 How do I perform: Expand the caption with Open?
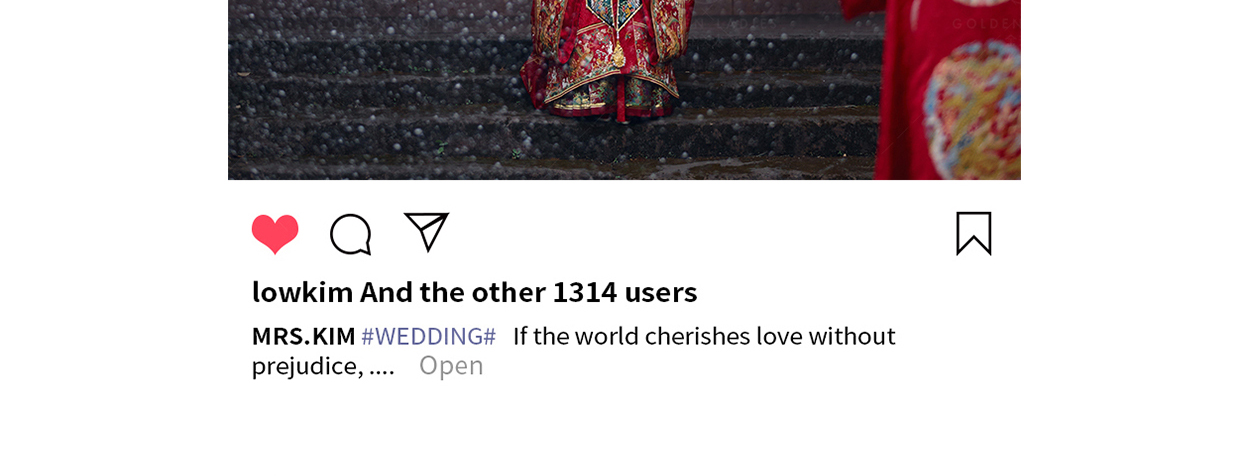451,366
